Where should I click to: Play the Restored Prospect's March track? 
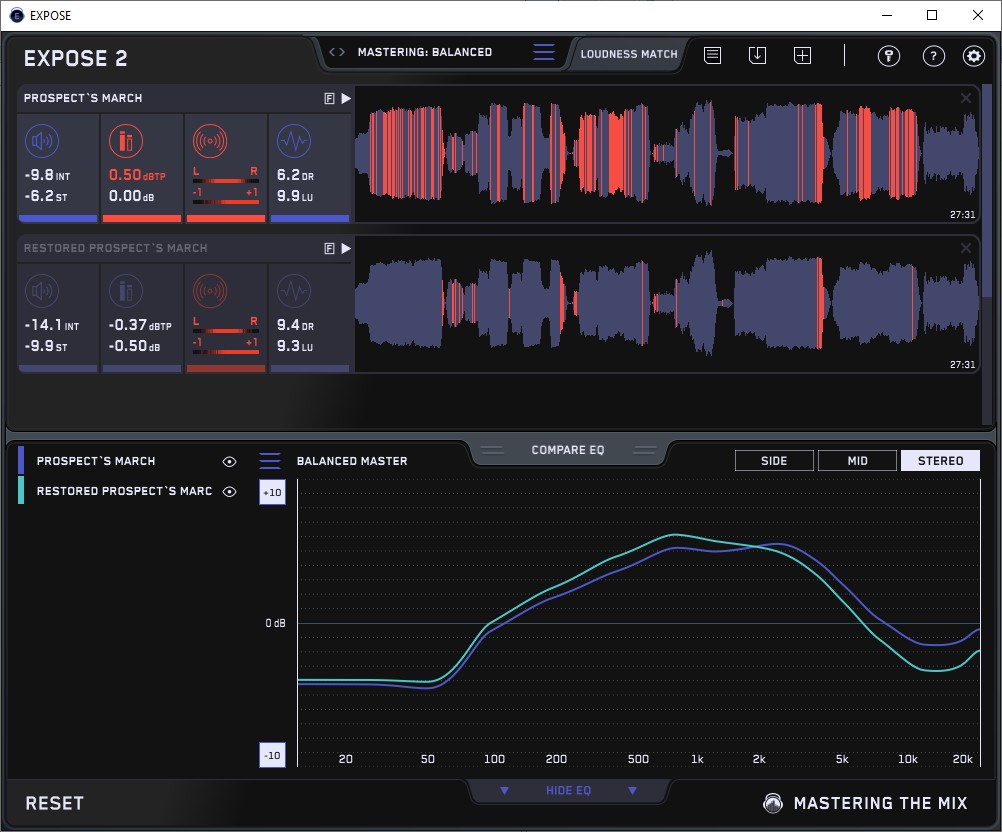coord(345,248)
